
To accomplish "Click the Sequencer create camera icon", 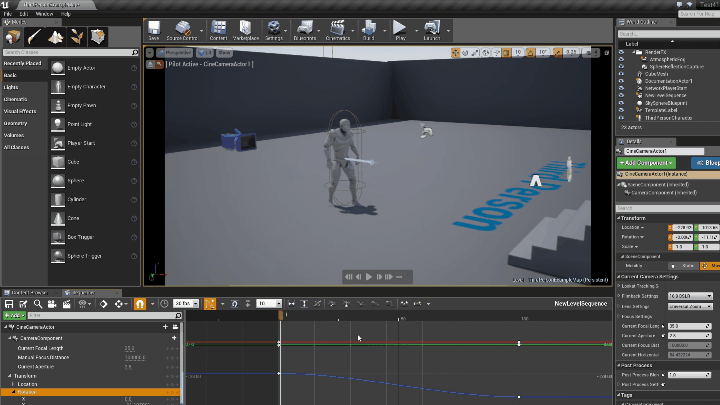I will tap(52, 304).
